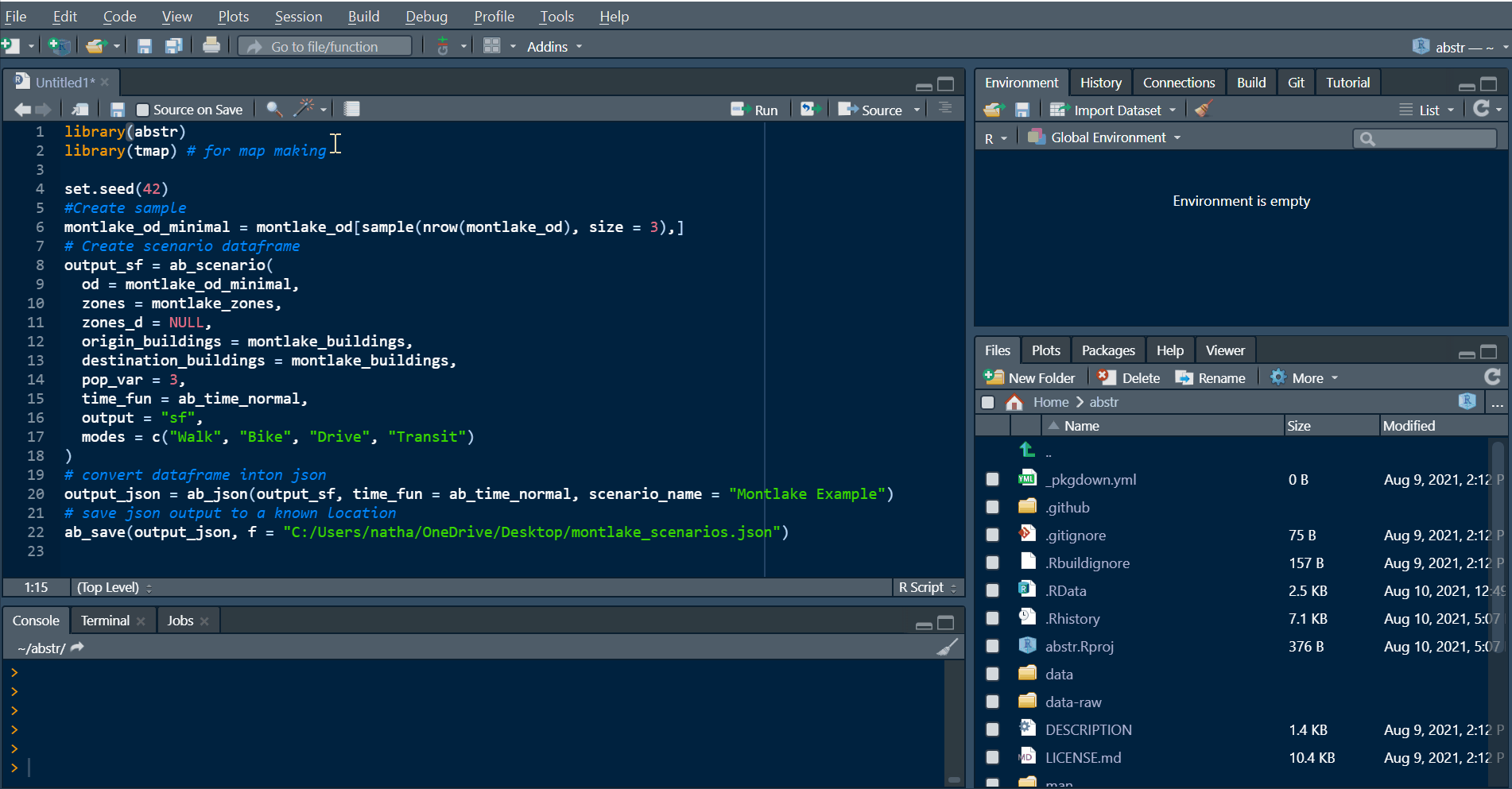
Task: Click the Source button in editor
Action: coord(870,110)
